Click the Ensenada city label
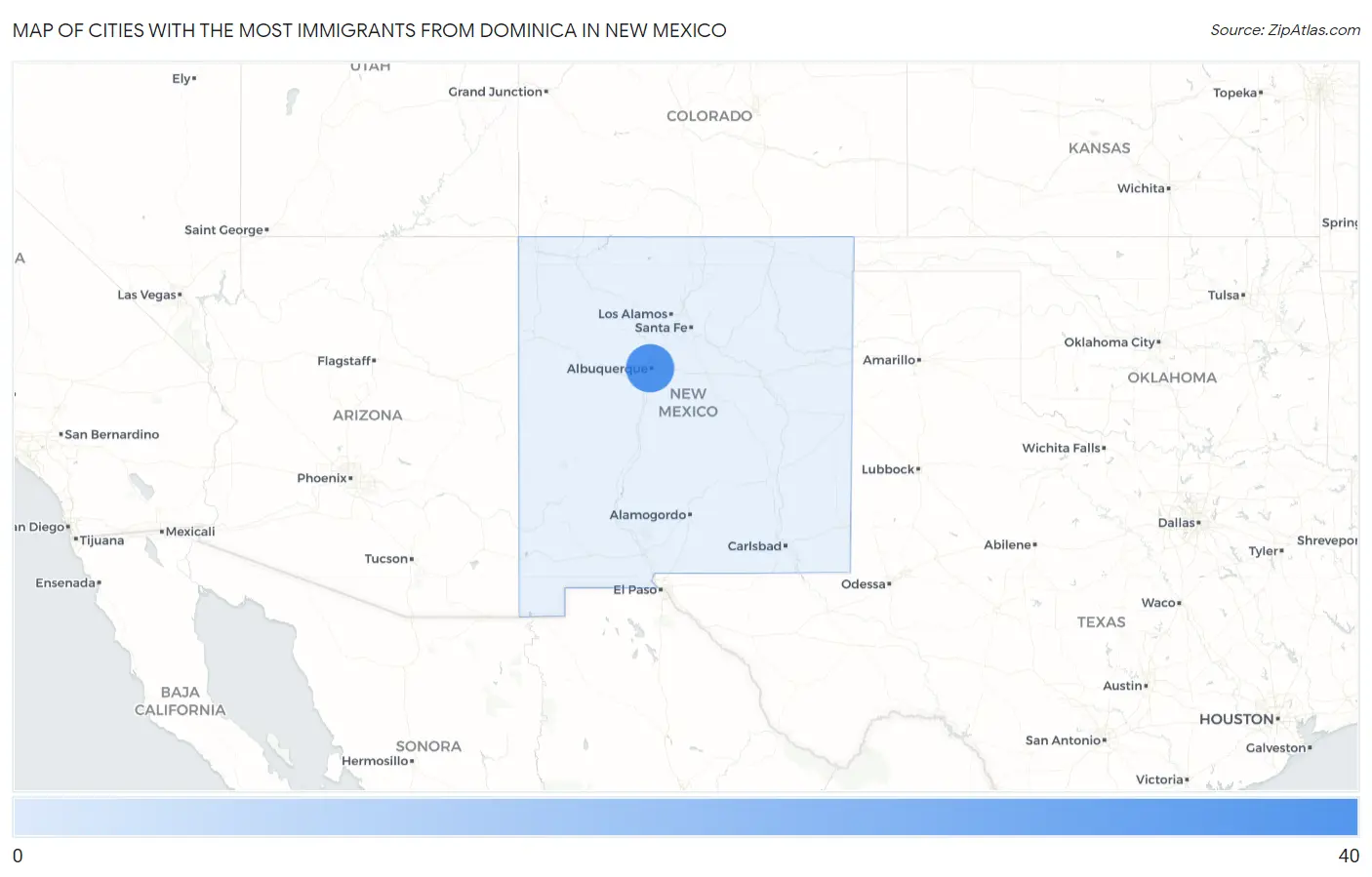This screenshot has height=877, width=1372. pyautogui.click(x=66, y=583)
